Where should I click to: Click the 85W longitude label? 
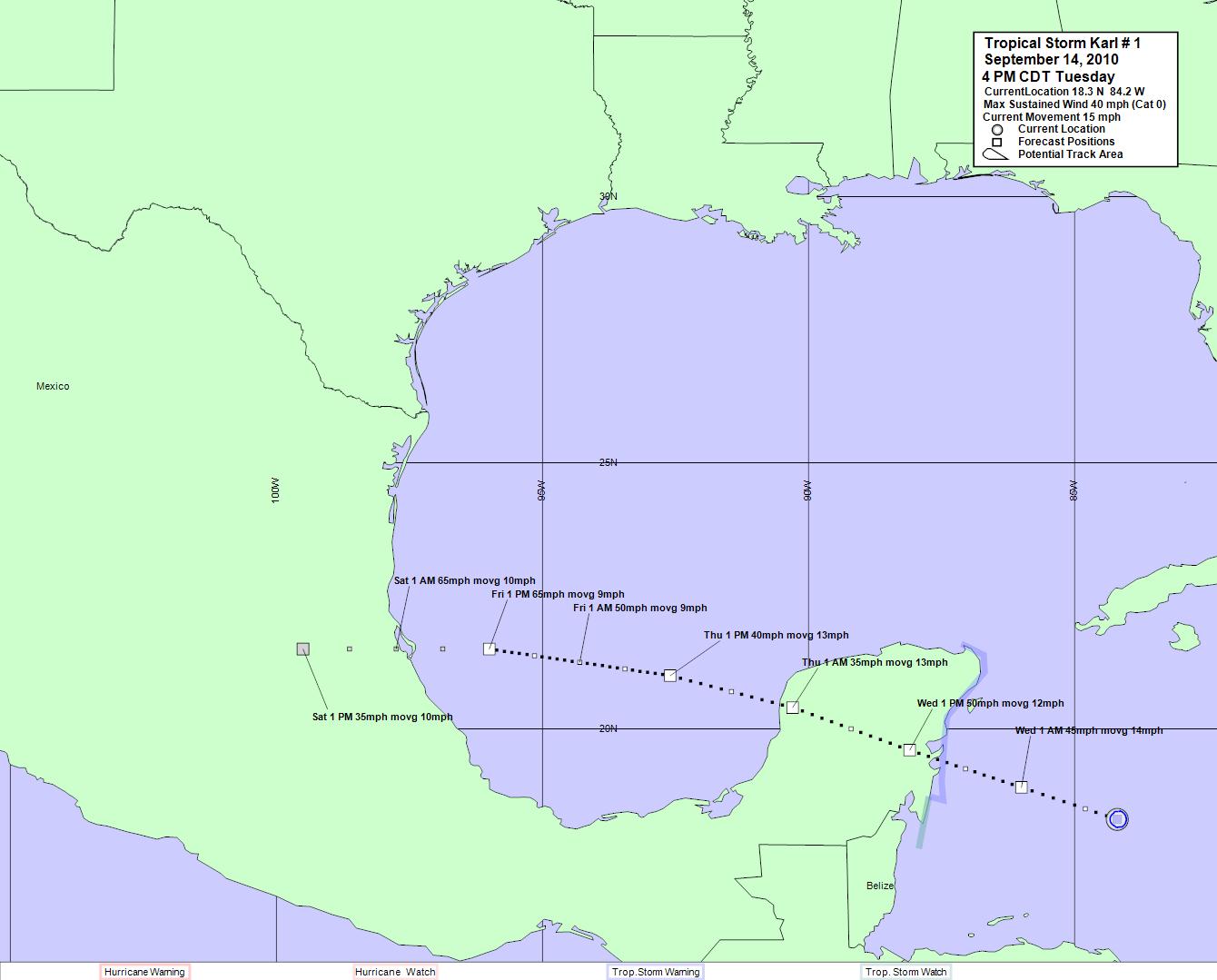(x=1074, y=490)
